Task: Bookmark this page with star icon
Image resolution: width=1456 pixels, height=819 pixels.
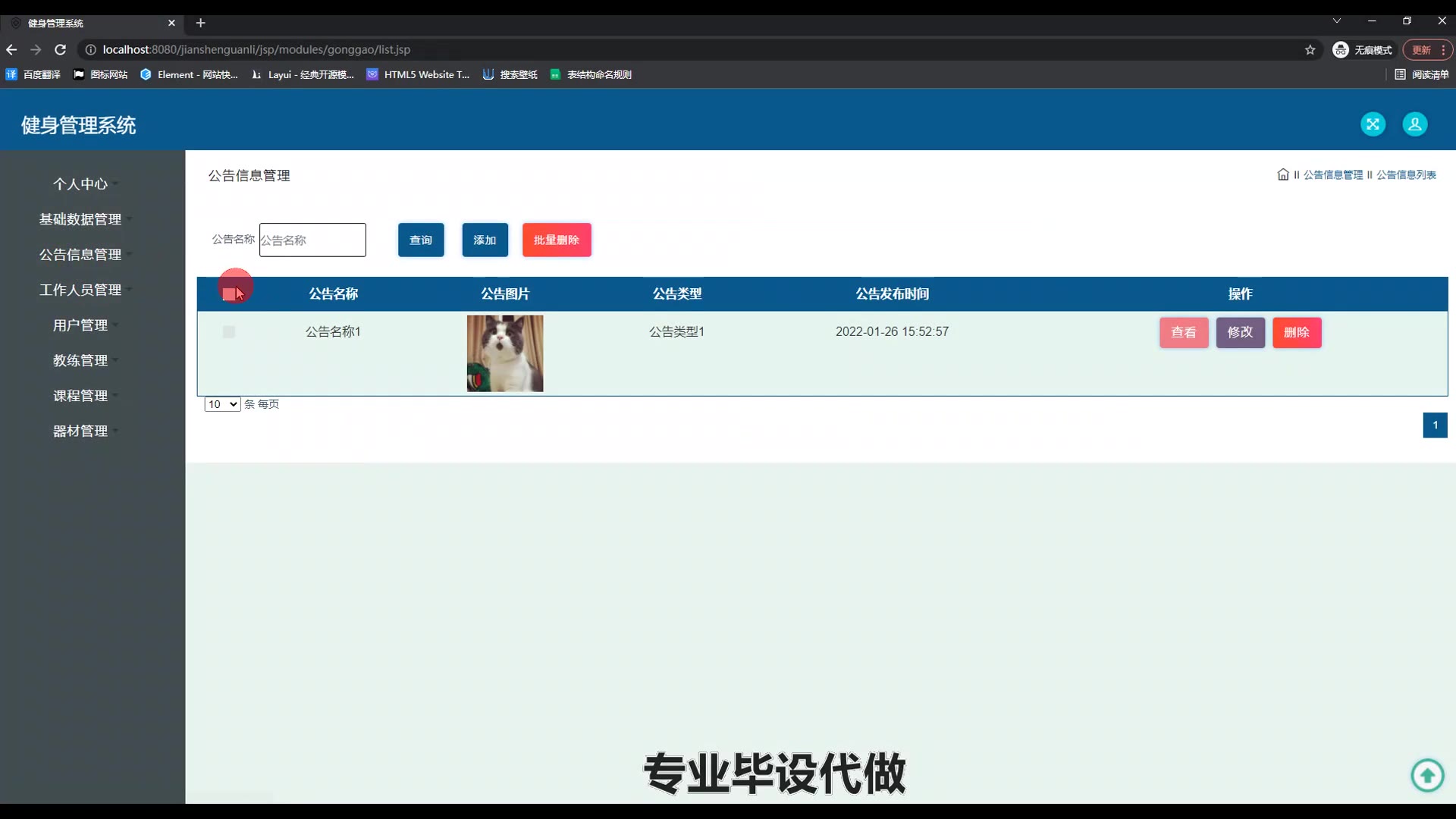Action: 1310,49
